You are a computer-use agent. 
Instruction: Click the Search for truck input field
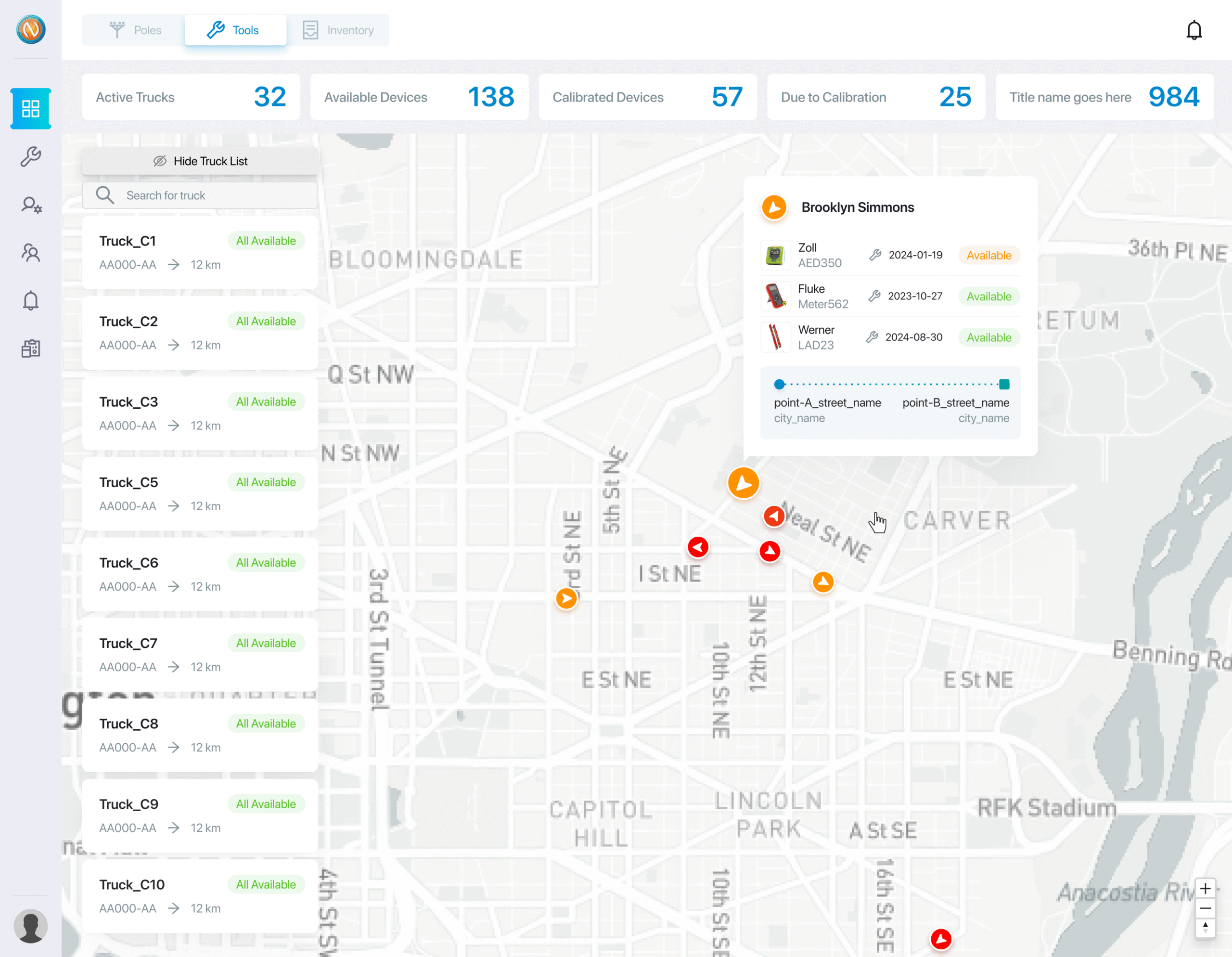[x=200, y=195]
